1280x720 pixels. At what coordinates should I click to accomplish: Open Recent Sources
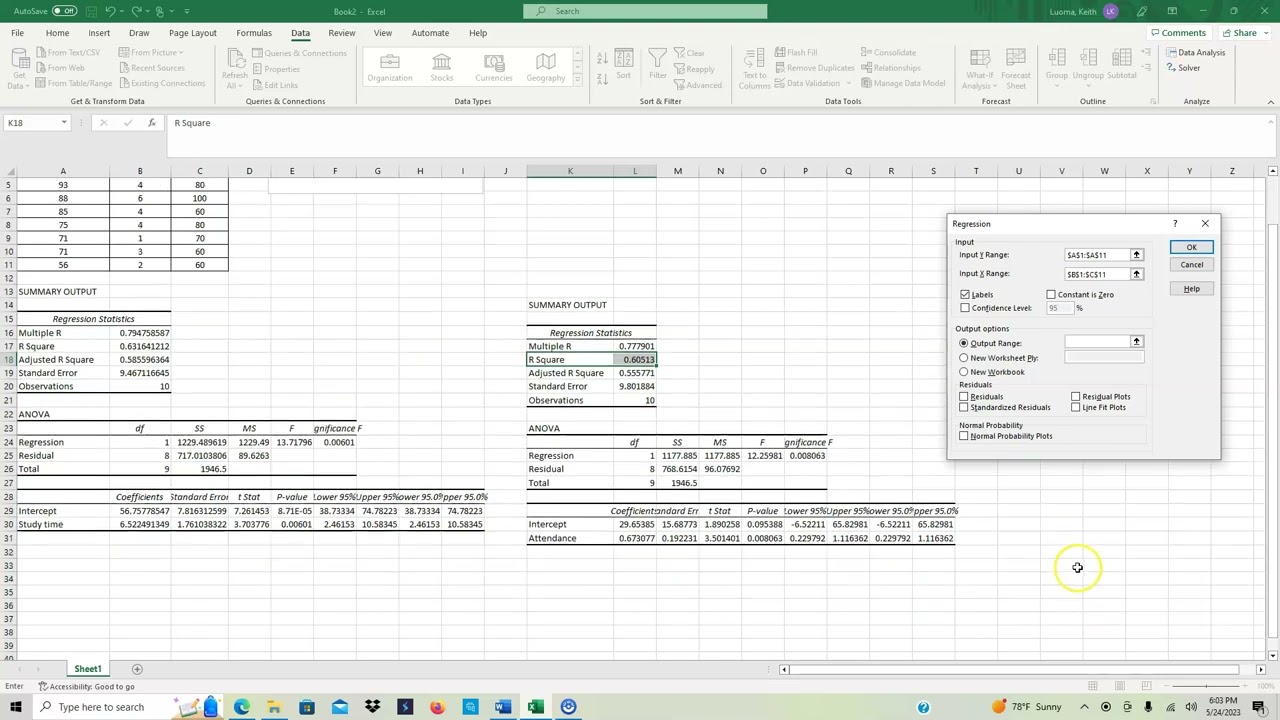coord(152,68)
